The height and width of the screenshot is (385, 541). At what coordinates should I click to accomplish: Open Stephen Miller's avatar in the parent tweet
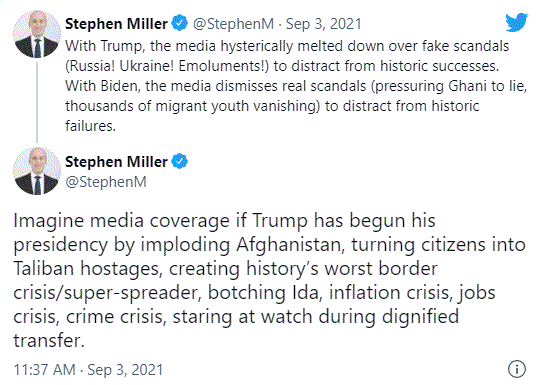[x=37, y=34]
